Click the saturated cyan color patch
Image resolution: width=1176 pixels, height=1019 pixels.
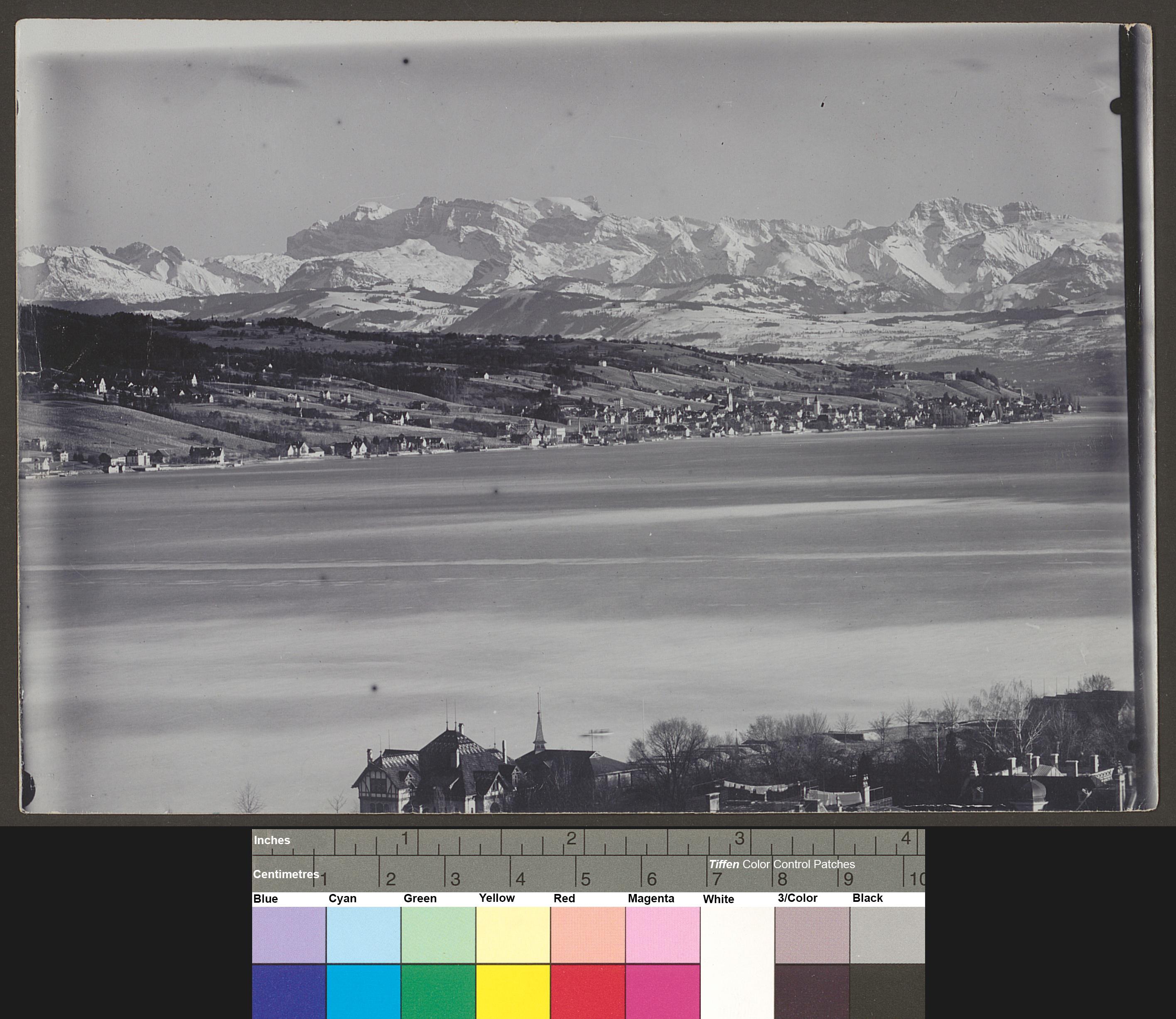363,992
